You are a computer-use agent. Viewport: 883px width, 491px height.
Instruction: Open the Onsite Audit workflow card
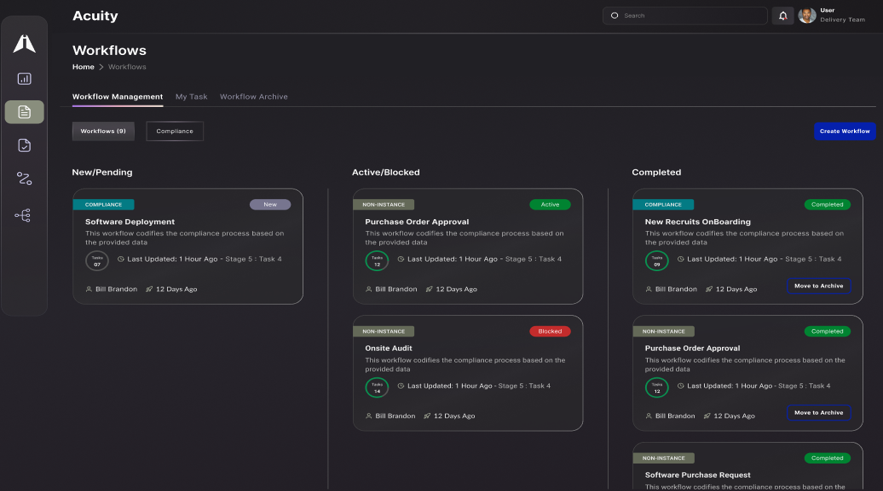467,373
